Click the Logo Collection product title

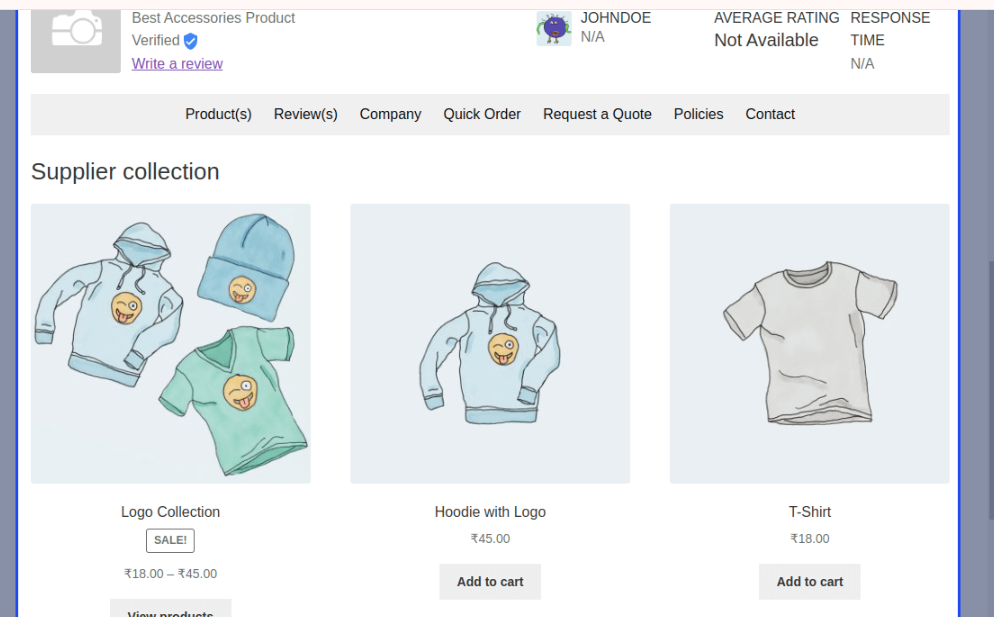(x=171, y=512)
